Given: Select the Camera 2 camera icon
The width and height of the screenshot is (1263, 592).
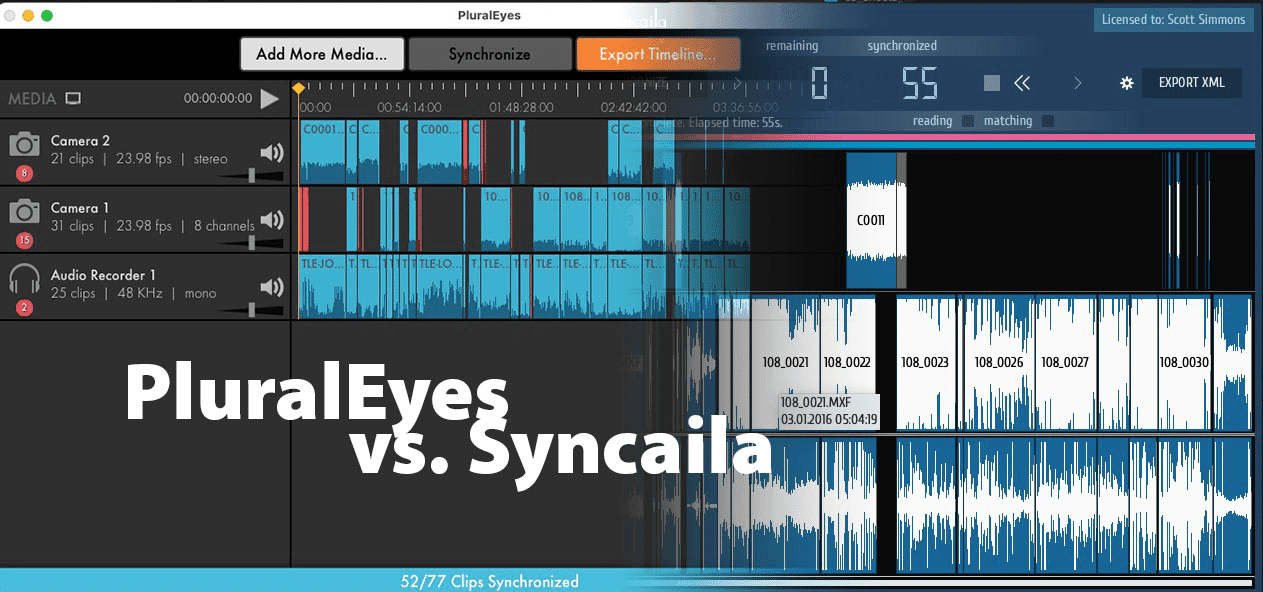Looking at the screenshot, I should (x=25, y=145).
